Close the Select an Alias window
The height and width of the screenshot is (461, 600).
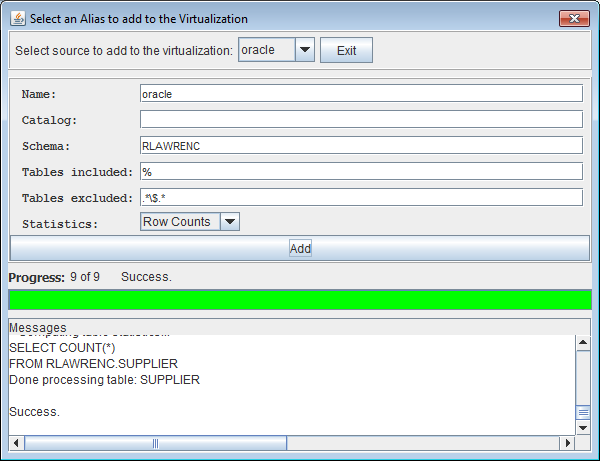coord(572,18)
